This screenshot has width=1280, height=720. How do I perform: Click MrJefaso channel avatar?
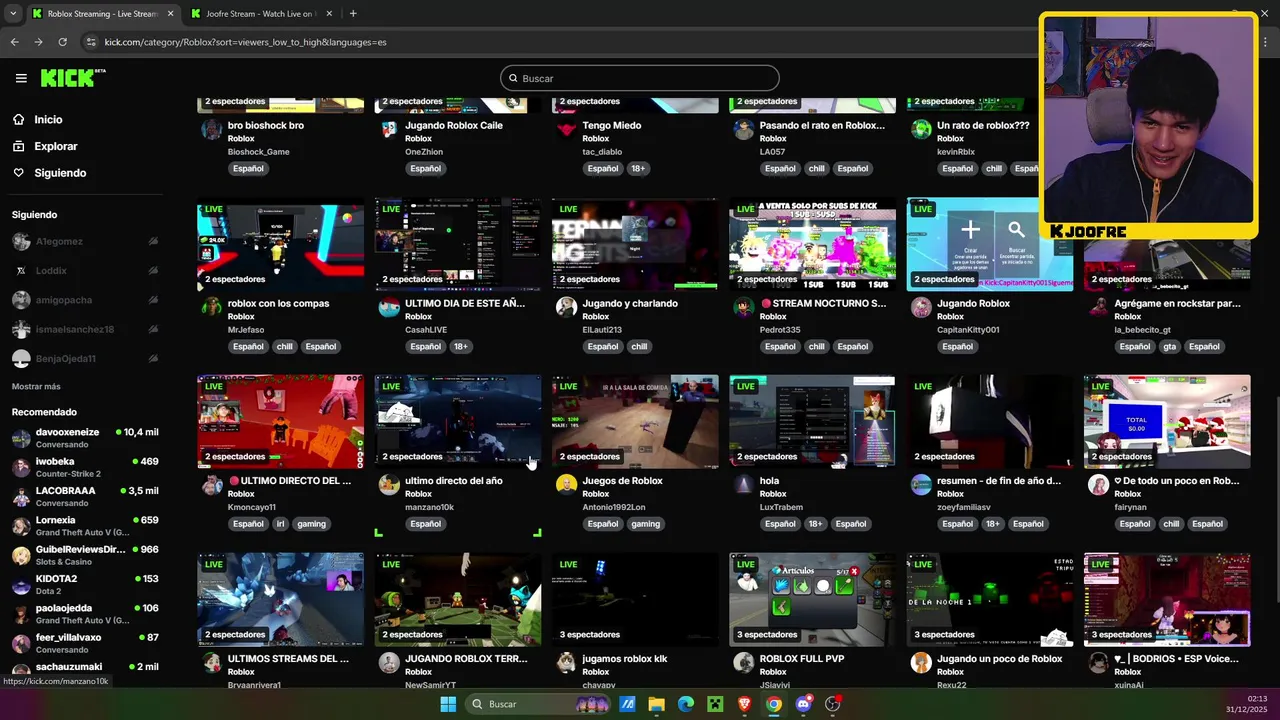[211, 307]
